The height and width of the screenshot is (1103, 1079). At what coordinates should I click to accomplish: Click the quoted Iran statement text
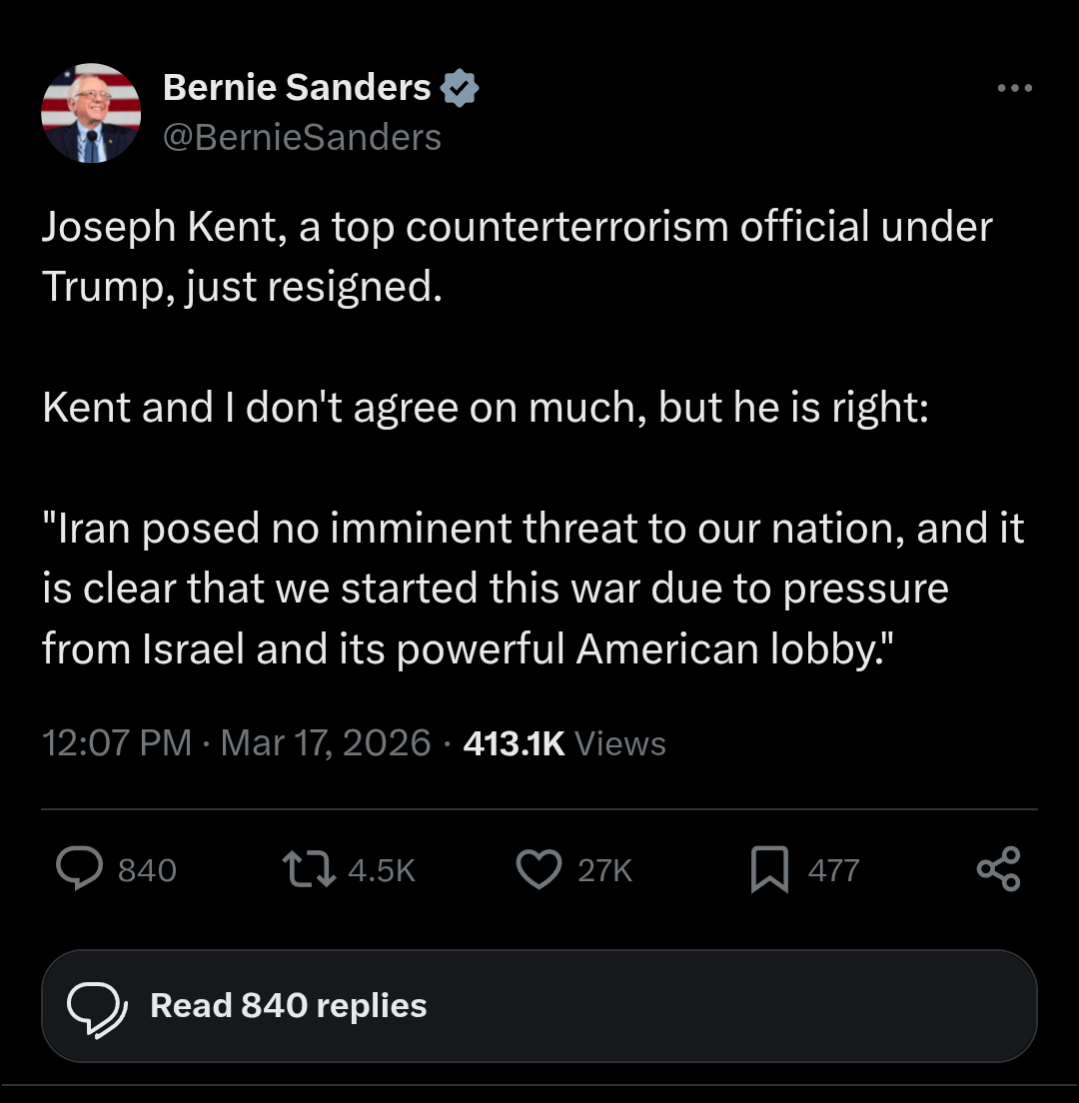point(533,589)
